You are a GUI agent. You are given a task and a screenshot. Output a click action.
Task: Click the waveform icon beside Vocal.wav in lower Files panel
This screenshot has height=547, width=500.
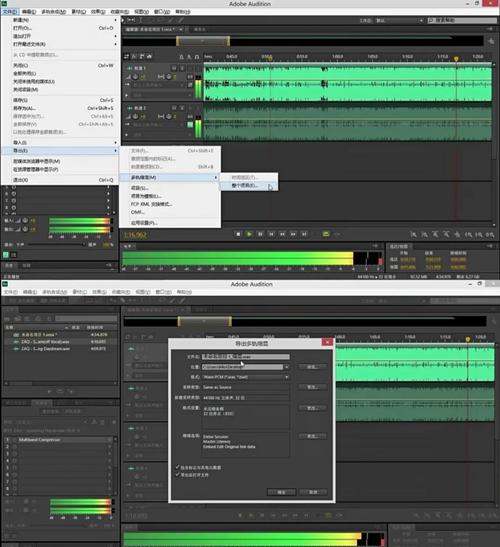[16, 342]
